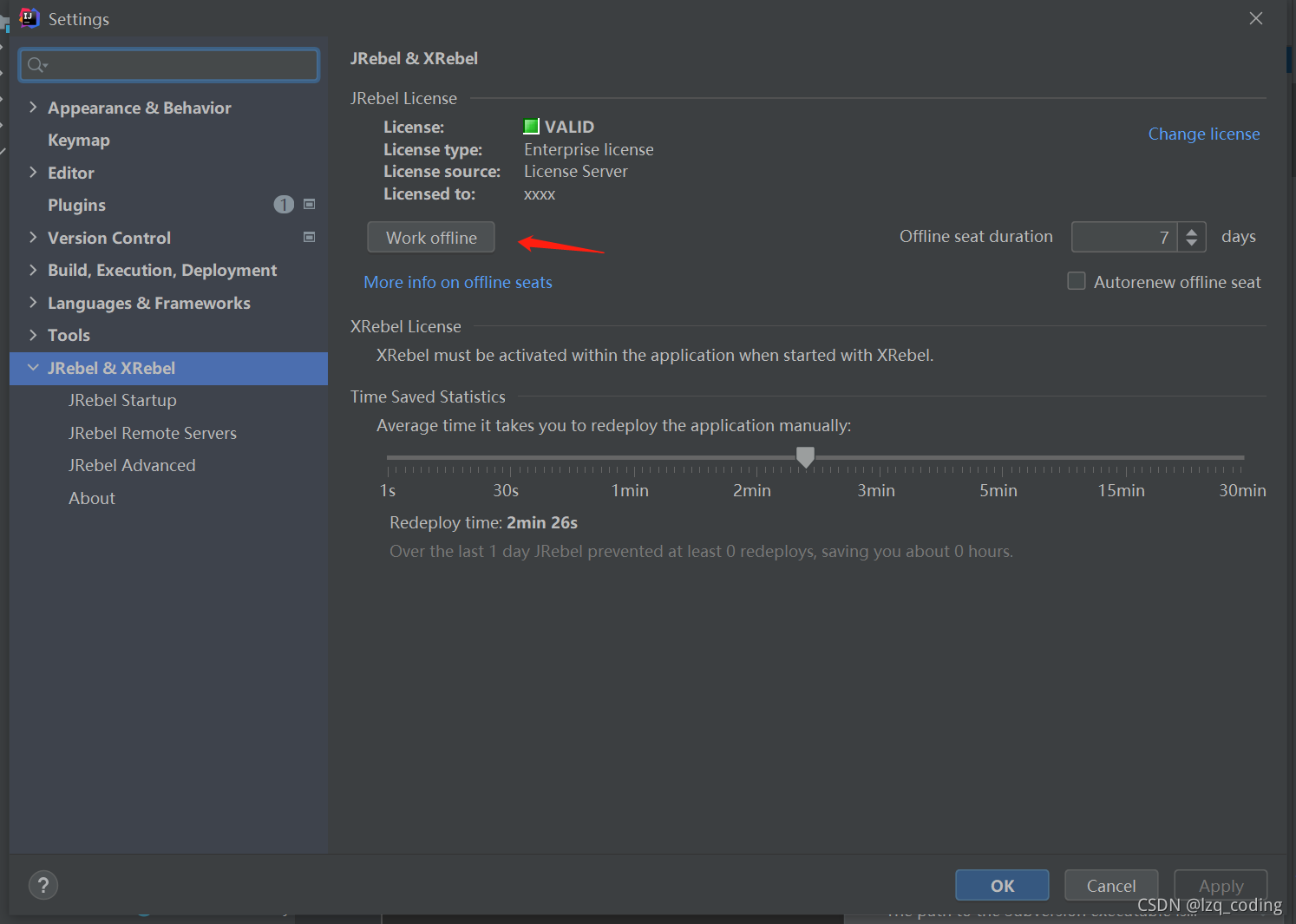The image size is (1296, 924).
Task: Click the green VALID license status indicator
Action: click(532, 127)
